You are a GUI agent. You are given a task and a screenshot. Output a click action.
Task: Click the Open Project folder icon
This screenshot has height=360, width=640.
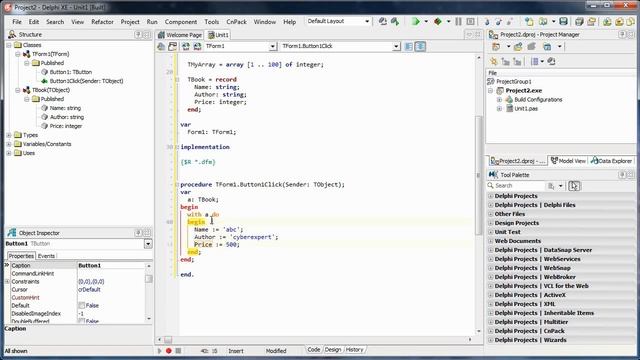[x=591, y=21]
